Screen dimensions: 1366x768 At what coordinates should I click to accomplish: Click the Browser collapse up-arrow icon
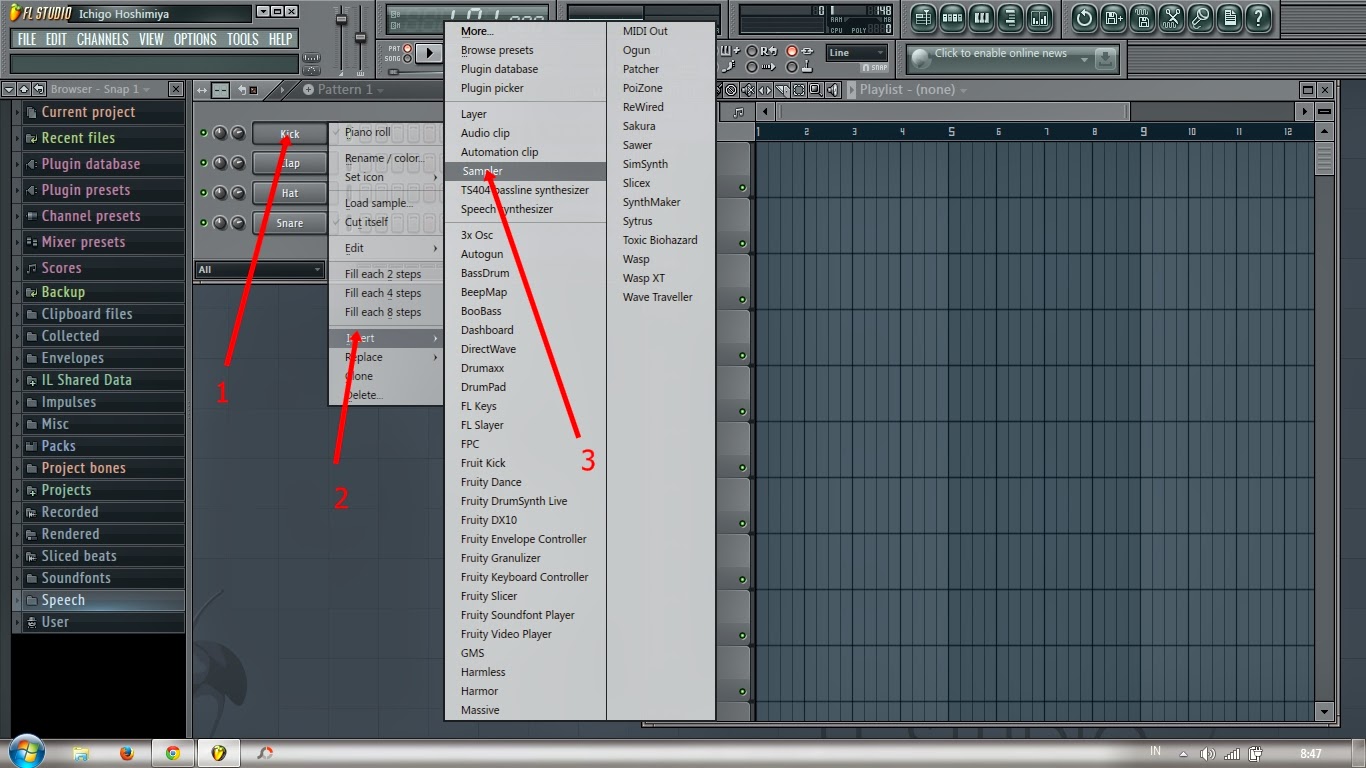click(x=24, y=89)
